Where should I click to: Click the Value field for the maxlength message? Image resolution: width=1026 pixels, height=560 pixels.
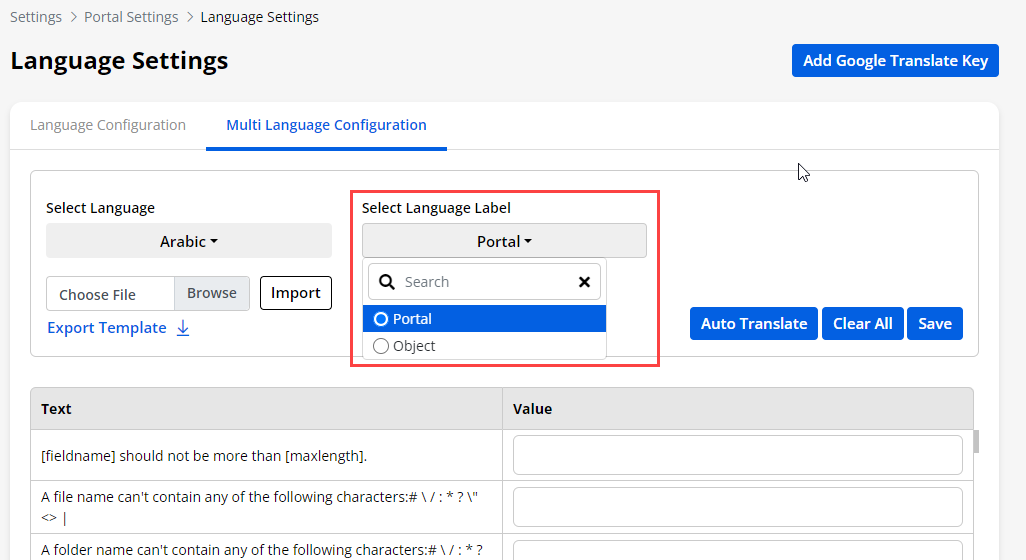737,456
